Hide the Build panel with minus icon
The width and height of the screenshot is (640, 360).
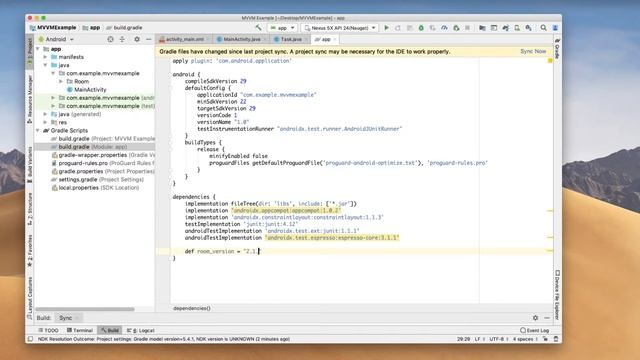[547, 318]
